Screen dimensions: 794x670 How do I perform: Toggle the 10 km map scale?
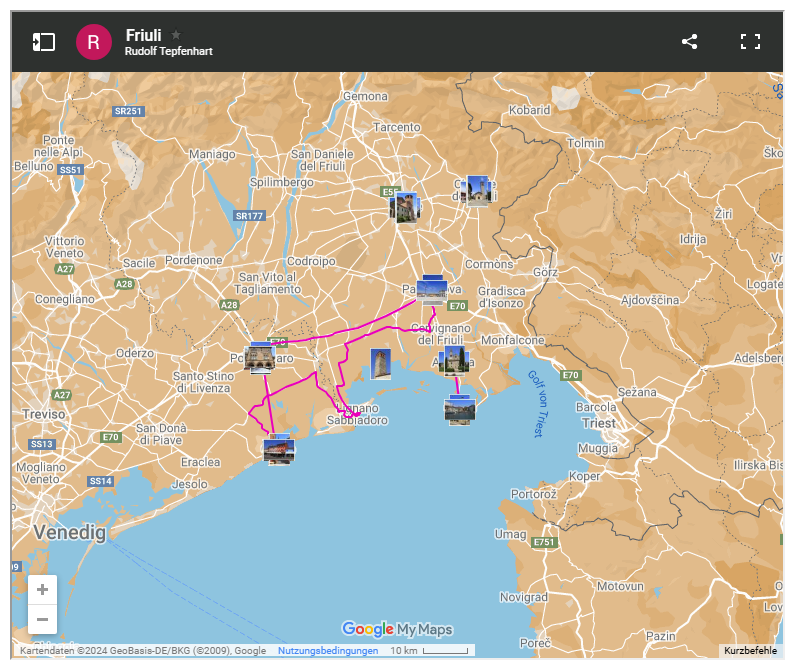pos(428,651)
